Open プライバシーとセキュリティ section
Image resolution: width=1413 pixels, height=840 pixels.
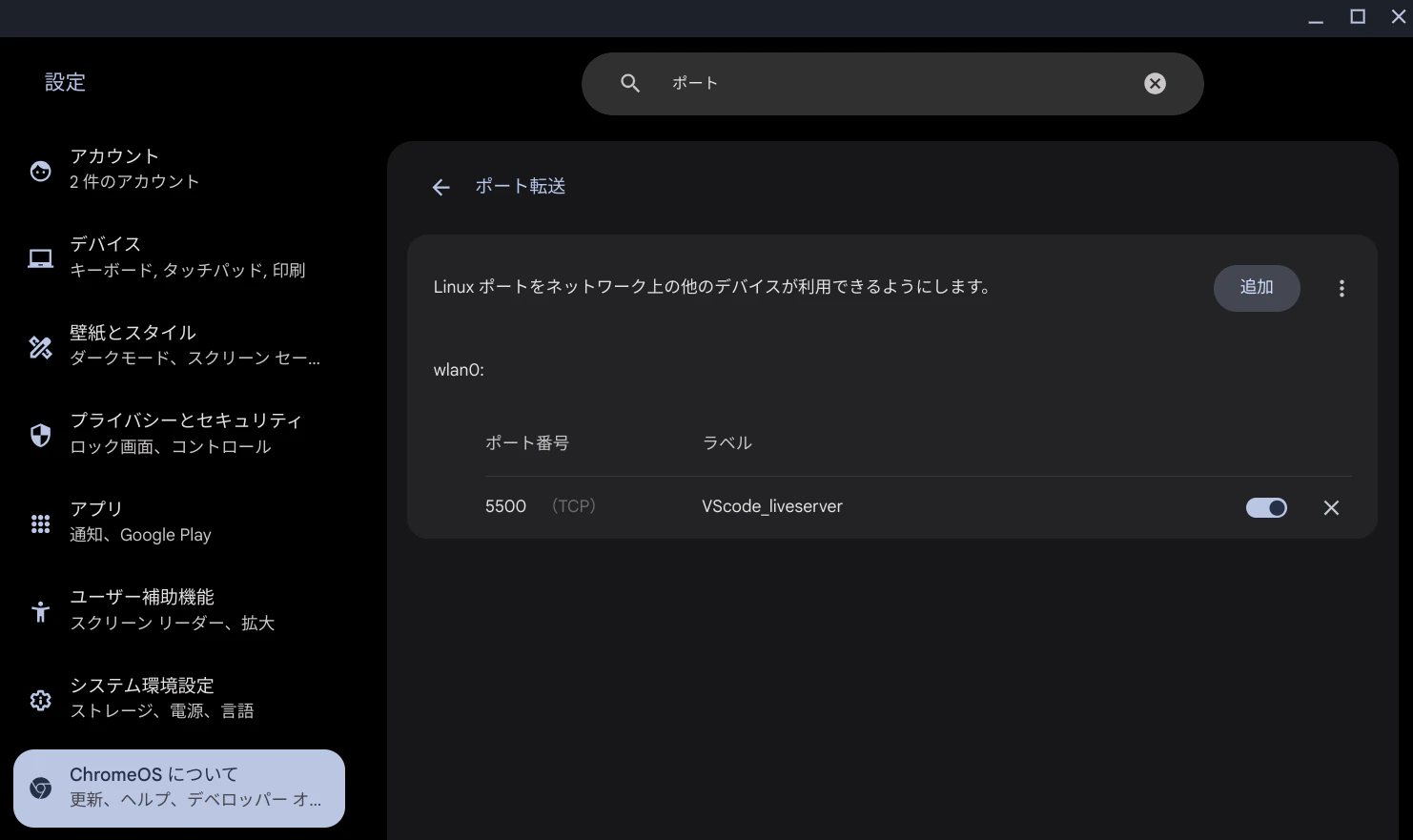click(x=179, y=434)
